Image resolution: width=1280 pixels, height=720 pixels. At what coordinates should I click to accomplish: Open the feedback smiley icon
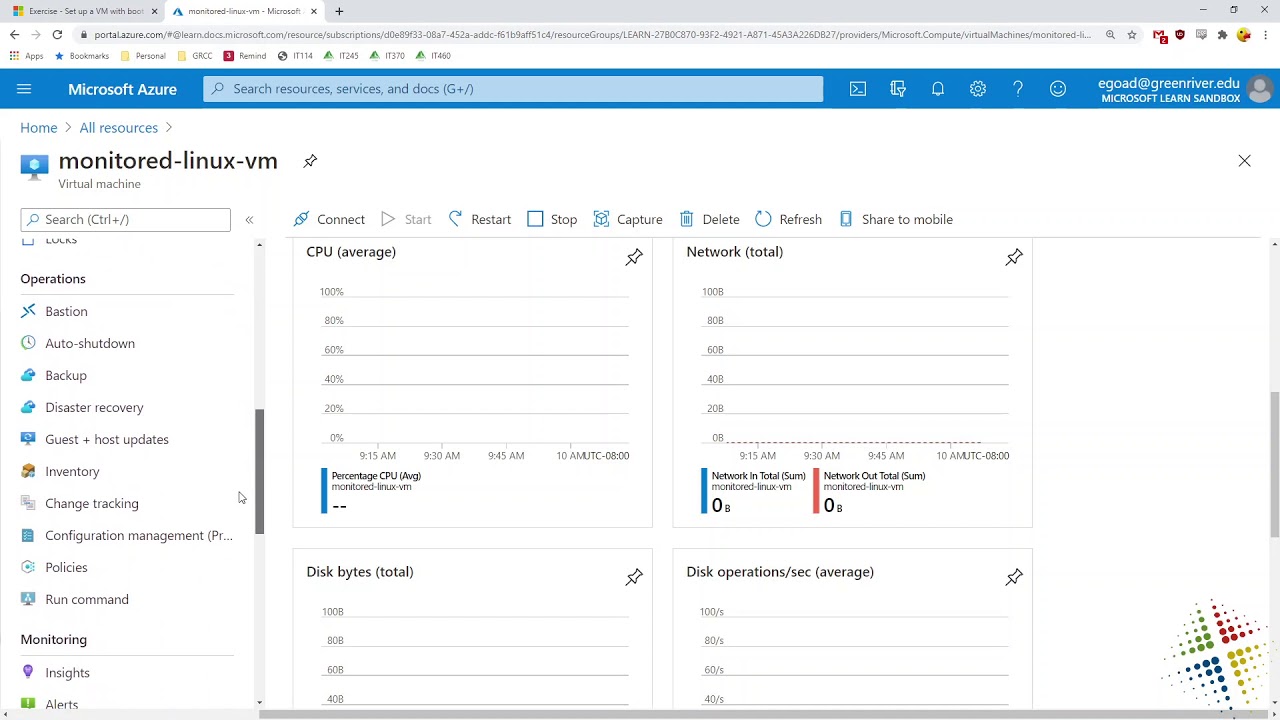click(1058, 89)
